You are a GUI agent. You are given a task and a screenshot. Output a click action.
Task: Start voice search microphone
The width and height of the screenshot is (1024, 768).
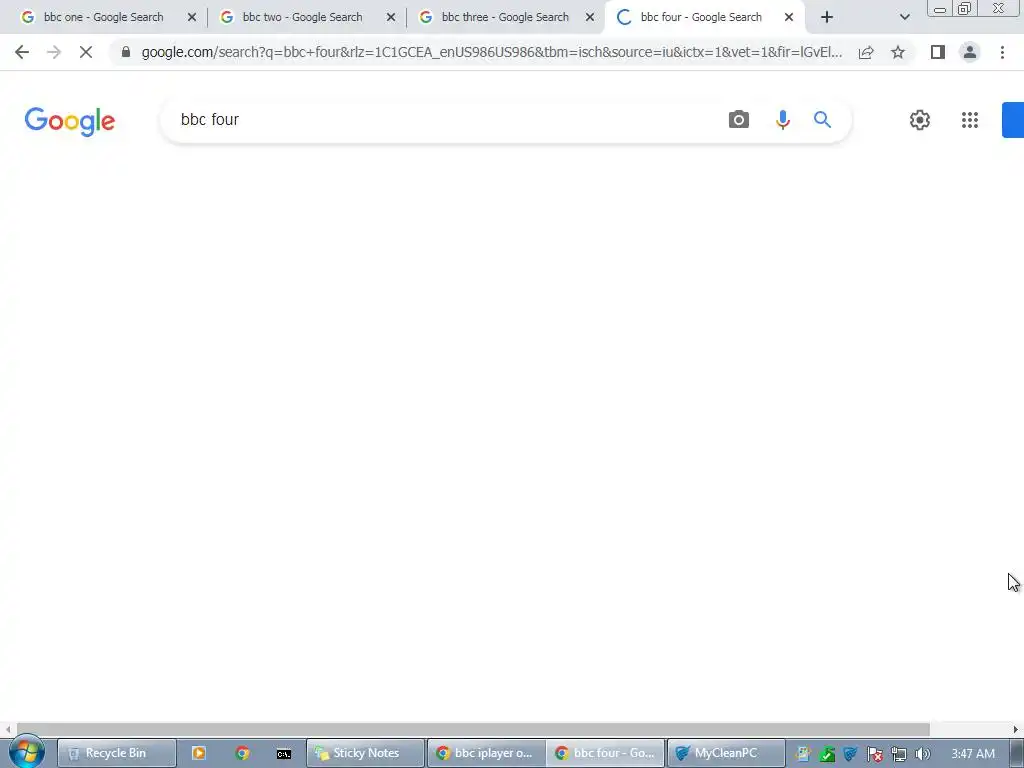pos(782,120)
